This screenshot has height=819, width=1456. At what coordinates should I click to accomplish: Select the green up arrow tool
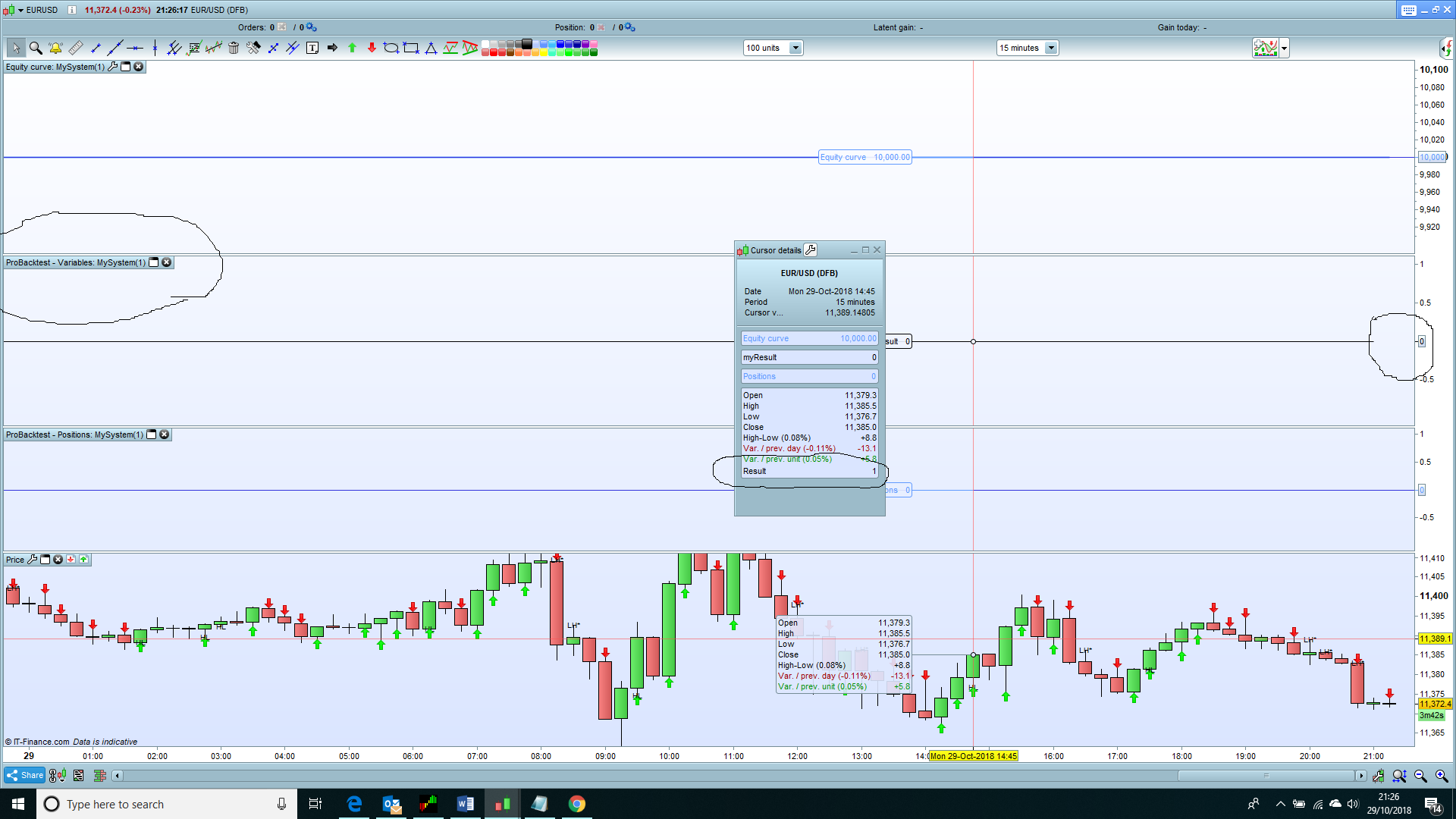pos(352,48)
